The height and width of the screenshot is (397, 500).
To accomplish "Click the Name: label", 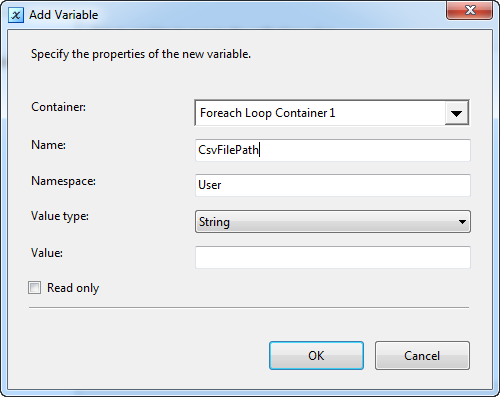I will tap(48, 145).
